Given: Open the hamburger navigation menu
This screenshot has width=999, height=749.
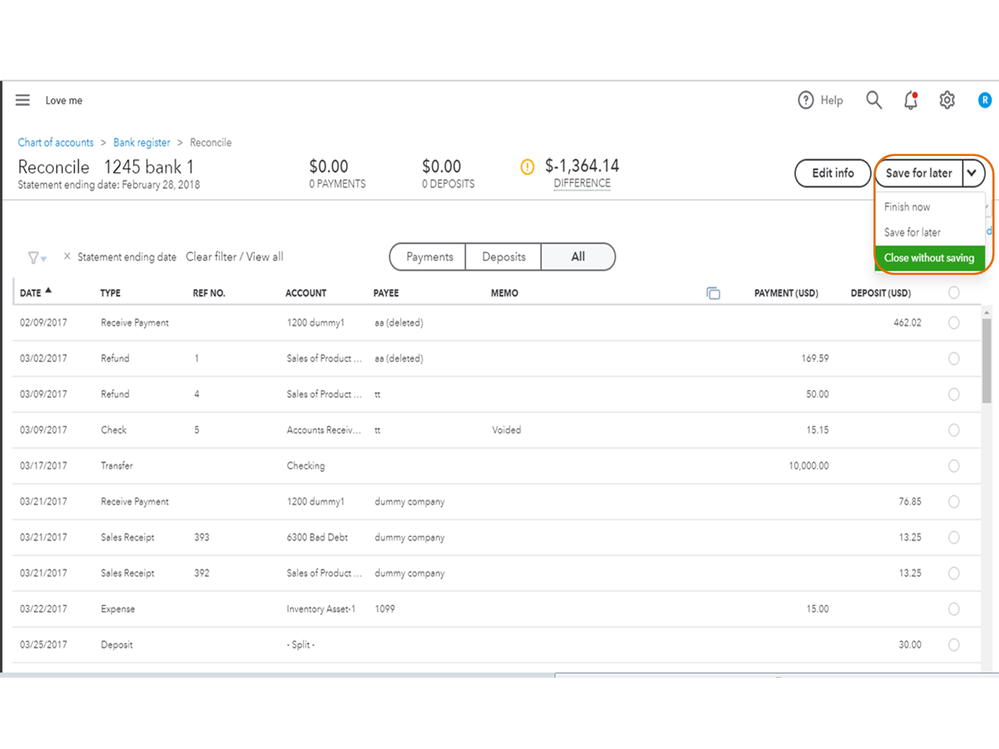Looking at the screenshot, I should pos(23,100).
